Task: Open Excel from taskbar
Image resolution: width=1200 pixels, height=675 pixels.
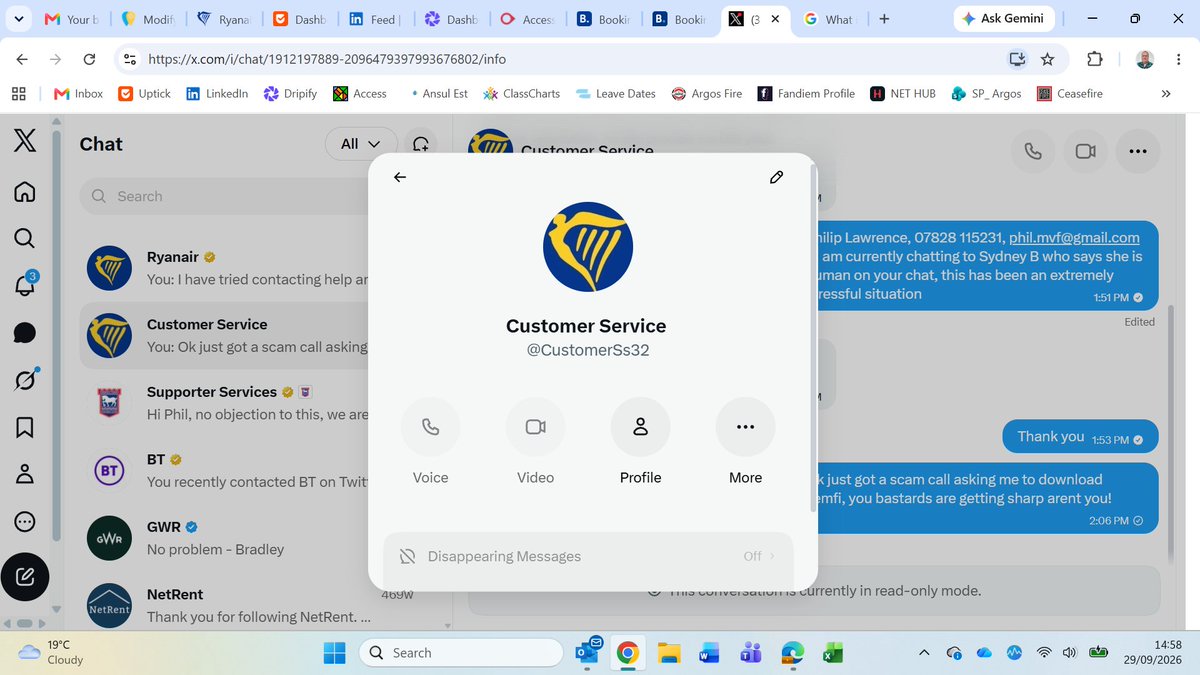Action: point(832,652)
